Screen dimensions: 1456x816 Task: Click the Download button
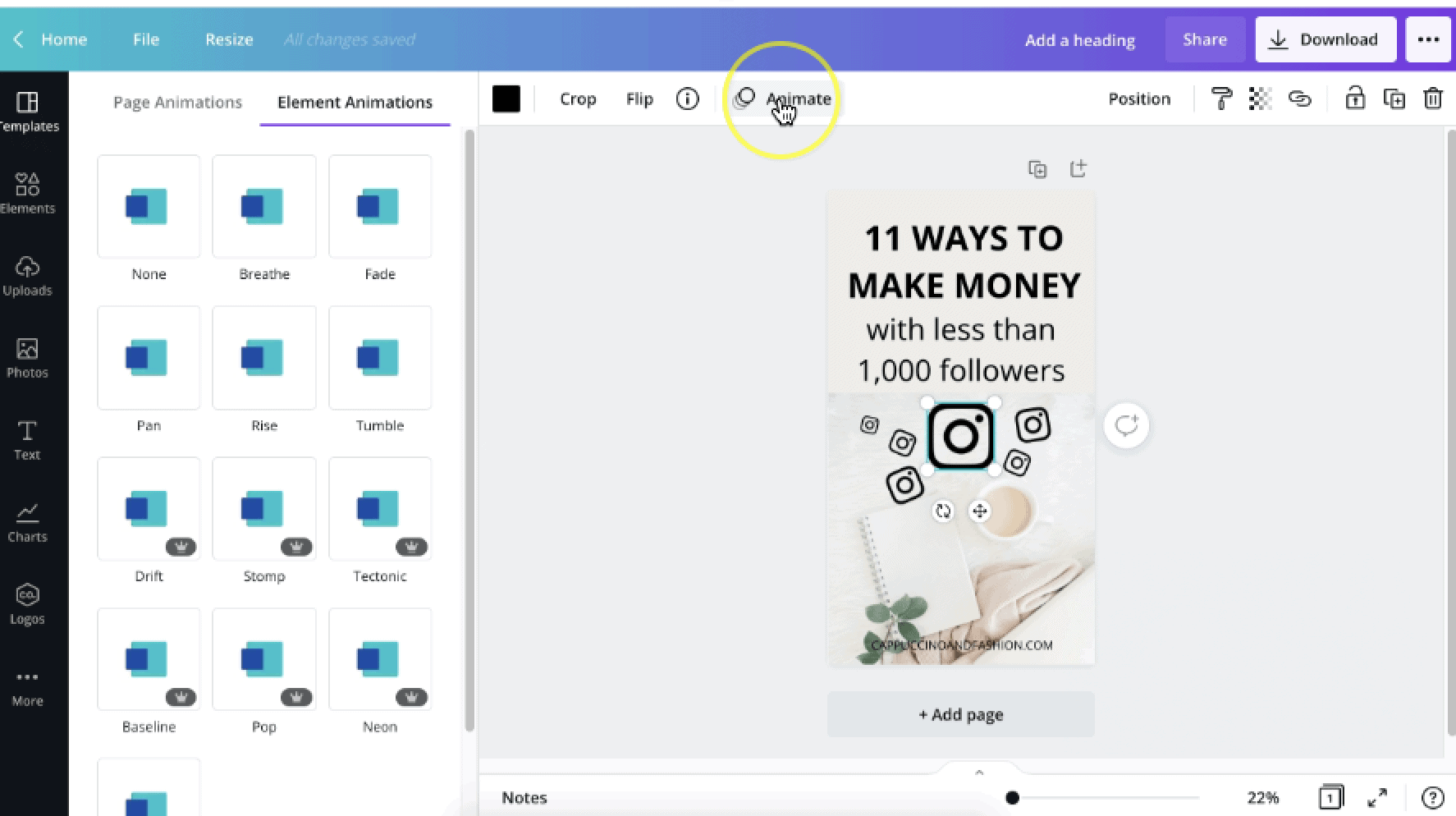pos(1325,39)
